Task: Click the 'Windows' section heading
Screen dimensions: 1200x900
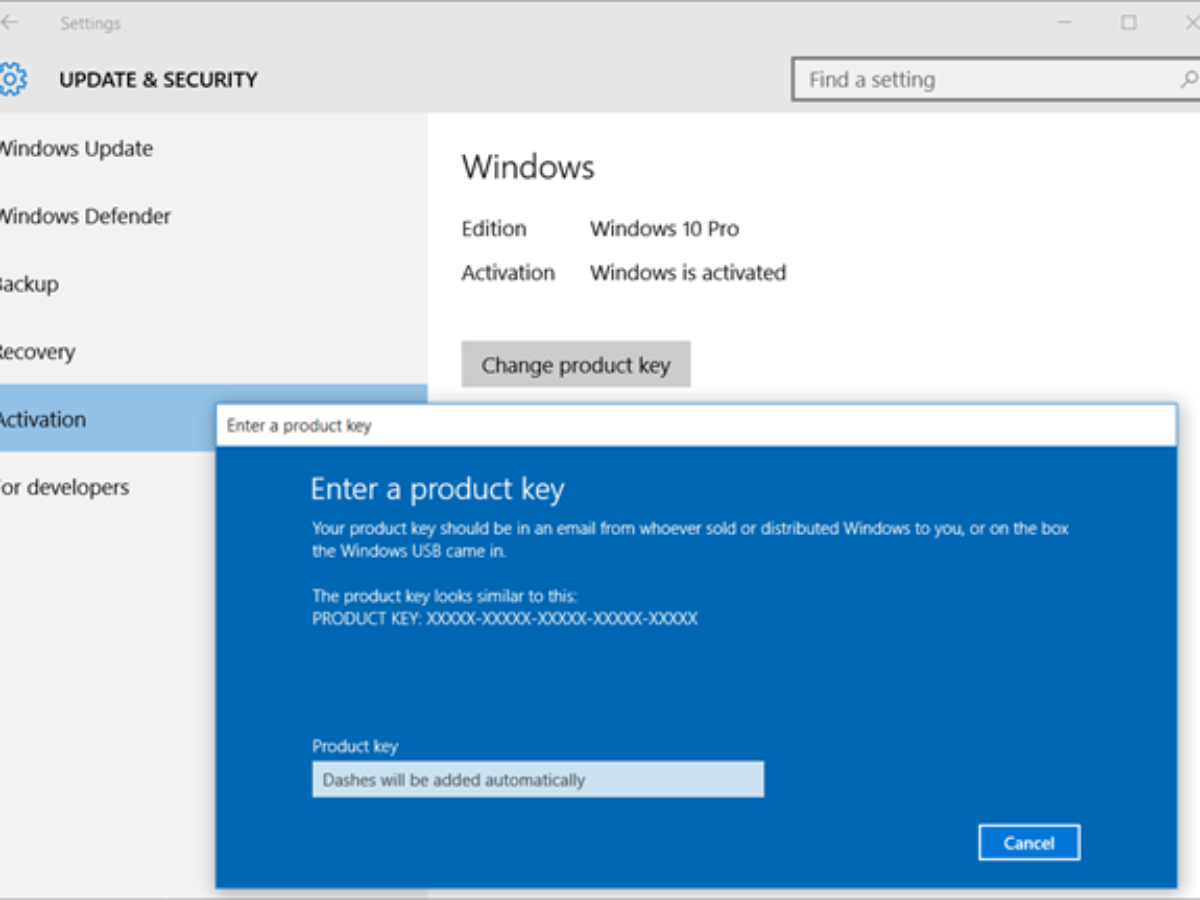Action: 528,166
